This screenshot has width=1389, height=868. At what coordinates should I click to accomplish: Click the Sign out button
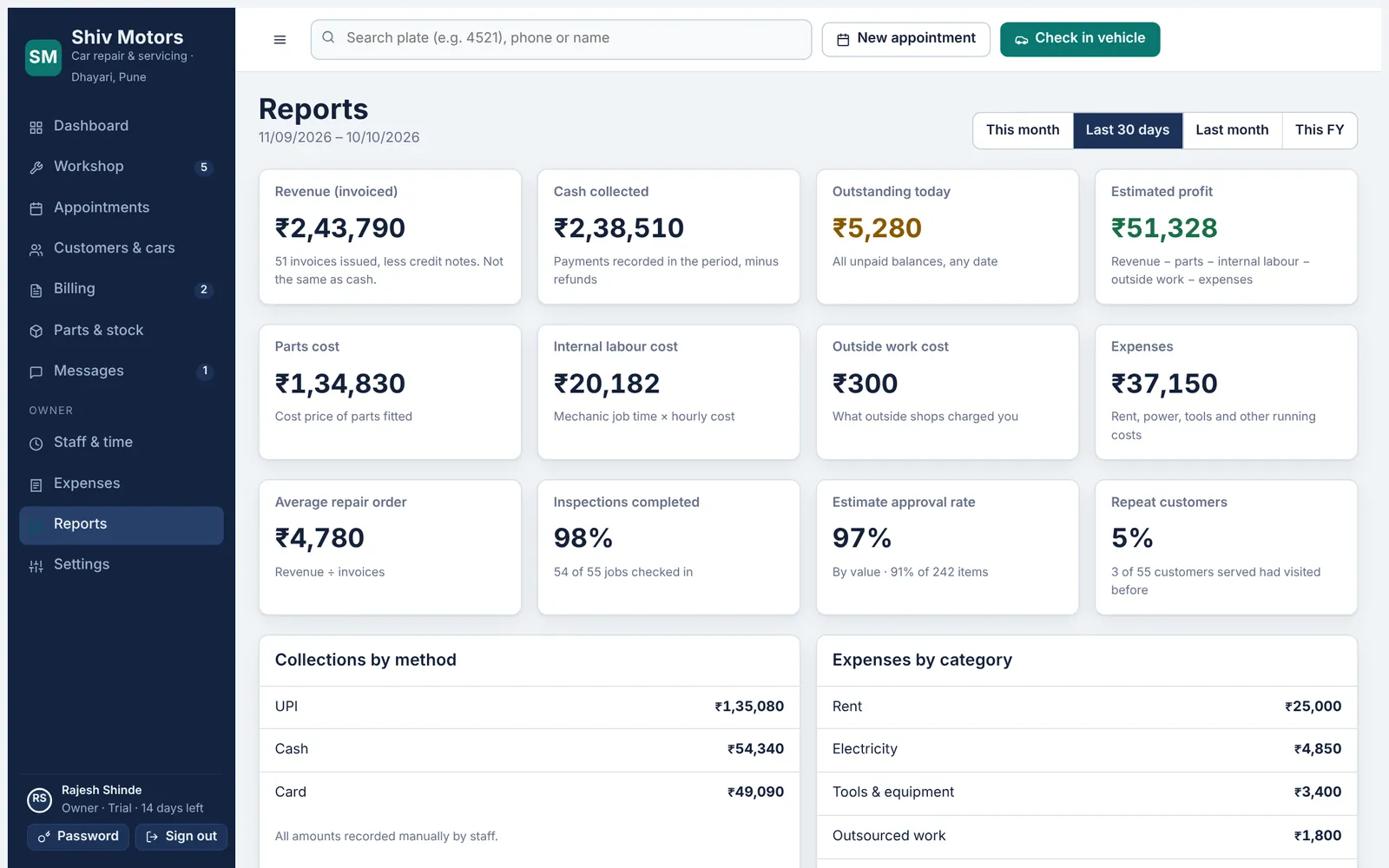click(x=181, y=837)
